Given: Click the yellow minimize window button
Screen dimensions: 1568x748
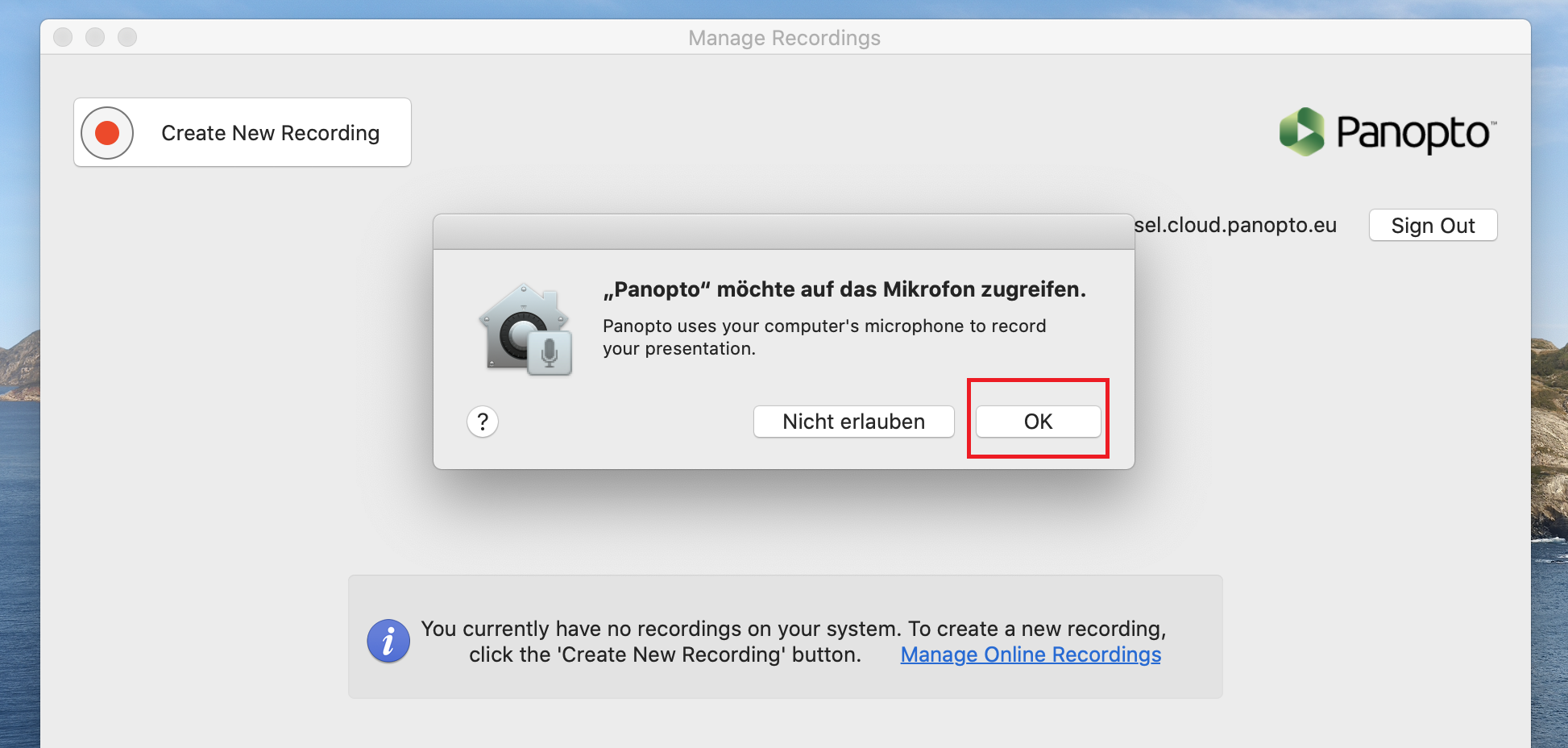Looking at the screenshot, I should (95, 37).
